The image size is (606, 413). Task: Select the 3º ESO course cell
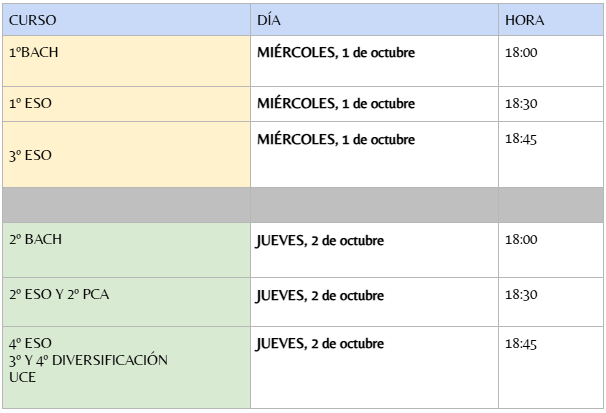(x=29, y=155)
